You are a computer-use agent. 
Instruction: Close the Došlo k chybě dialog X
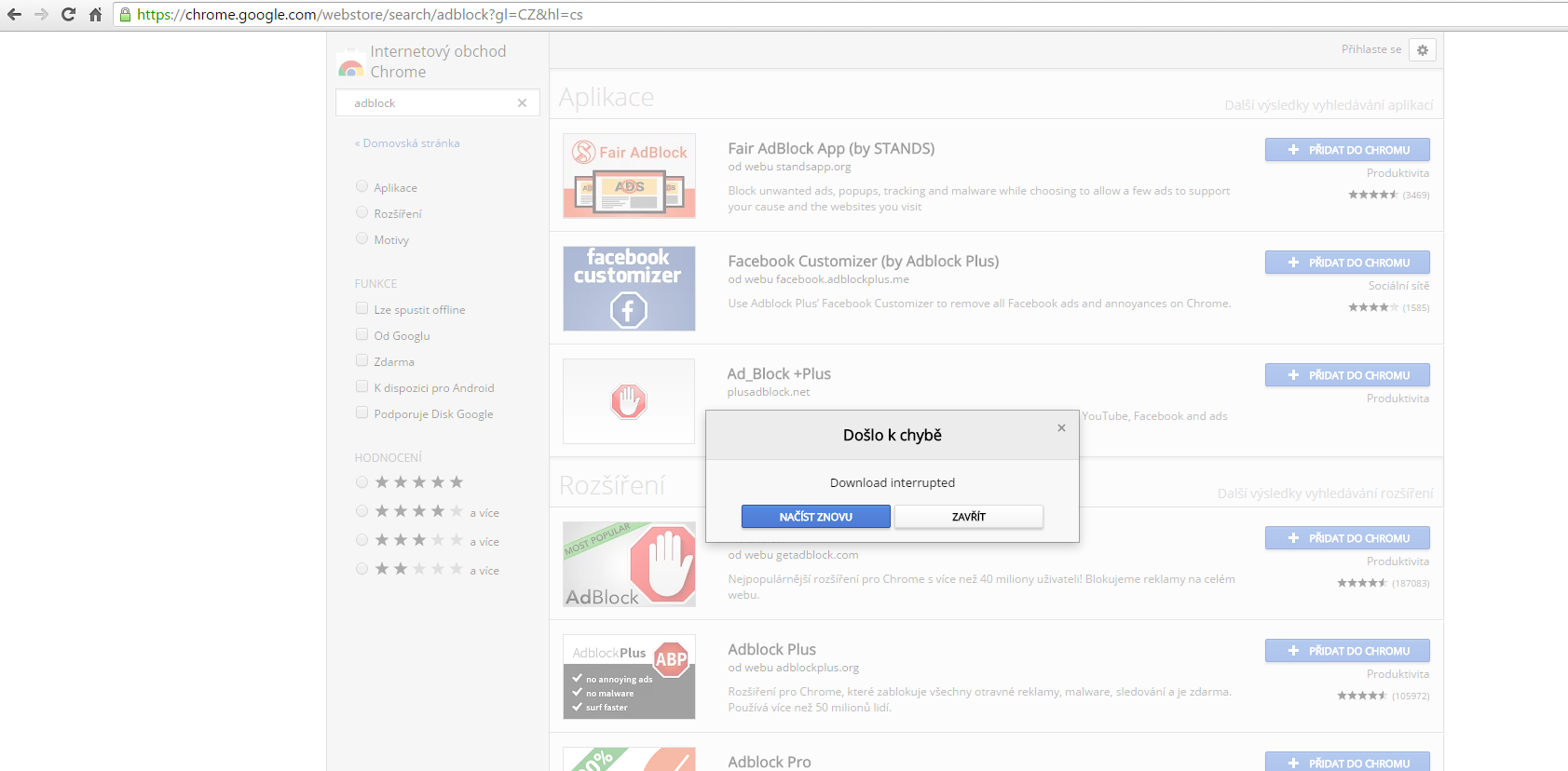click(x=1061, y=428)
